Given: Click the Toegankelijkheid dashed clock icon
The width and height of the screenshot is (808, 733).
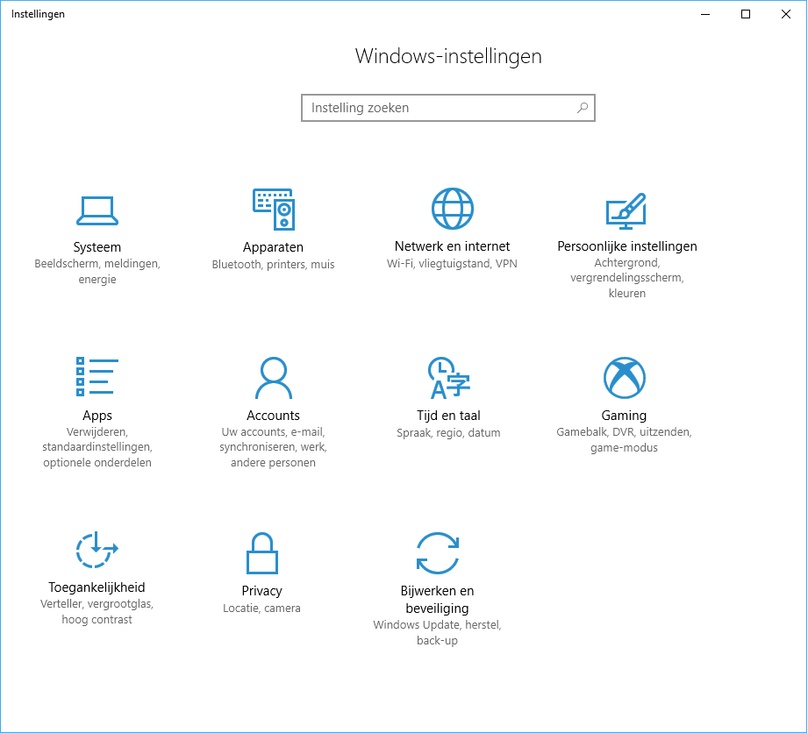Looking at the screenshot, I should click(x=97, y=549).
